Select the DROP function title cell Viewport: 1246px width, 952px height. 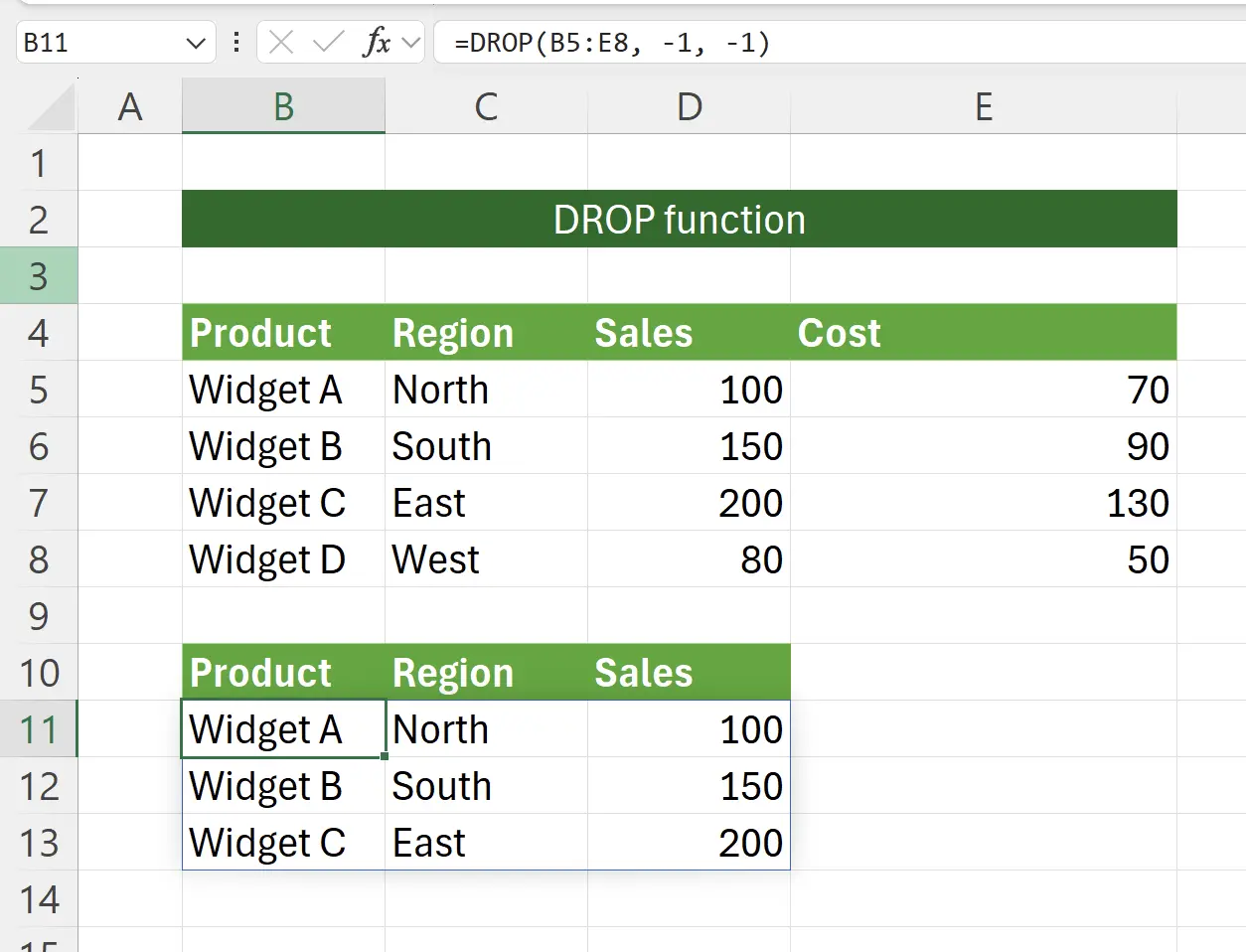(679, 219)
